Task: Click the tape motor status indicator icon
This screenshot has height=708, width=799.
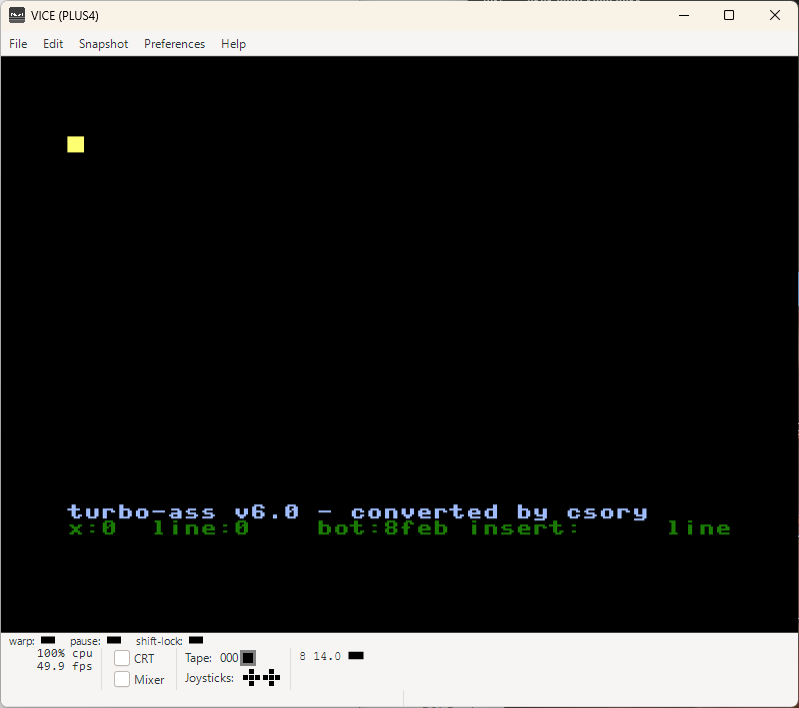Action: (x=248, y=658)
